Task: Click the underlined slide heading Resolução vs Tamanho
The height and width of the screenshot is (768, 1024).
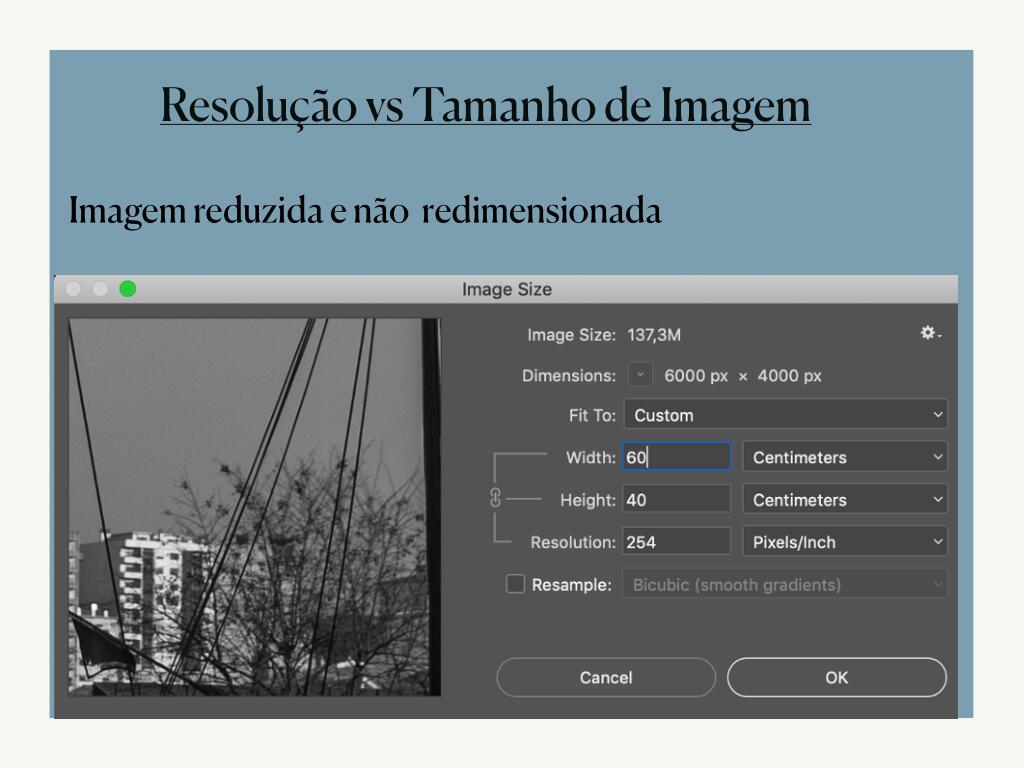Action: click(x=485, y=105)
